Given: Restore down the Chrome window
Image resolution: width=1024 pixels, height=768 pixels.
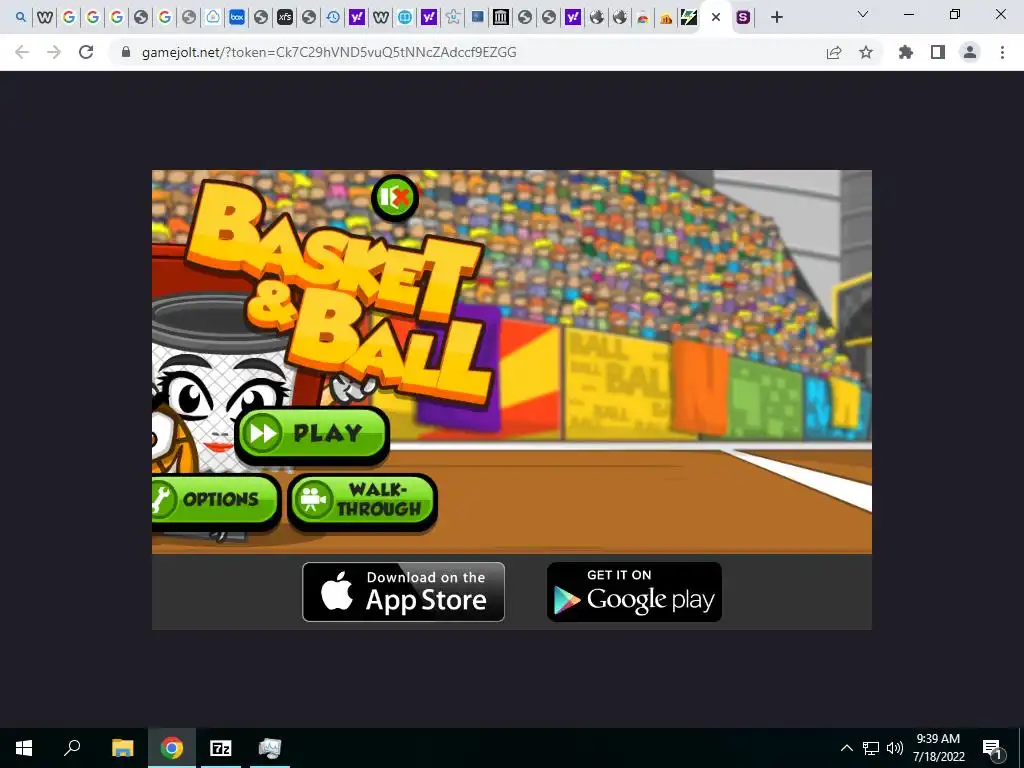Looking at the screenshot, I should pyautogui.click(x=955, y=14).
